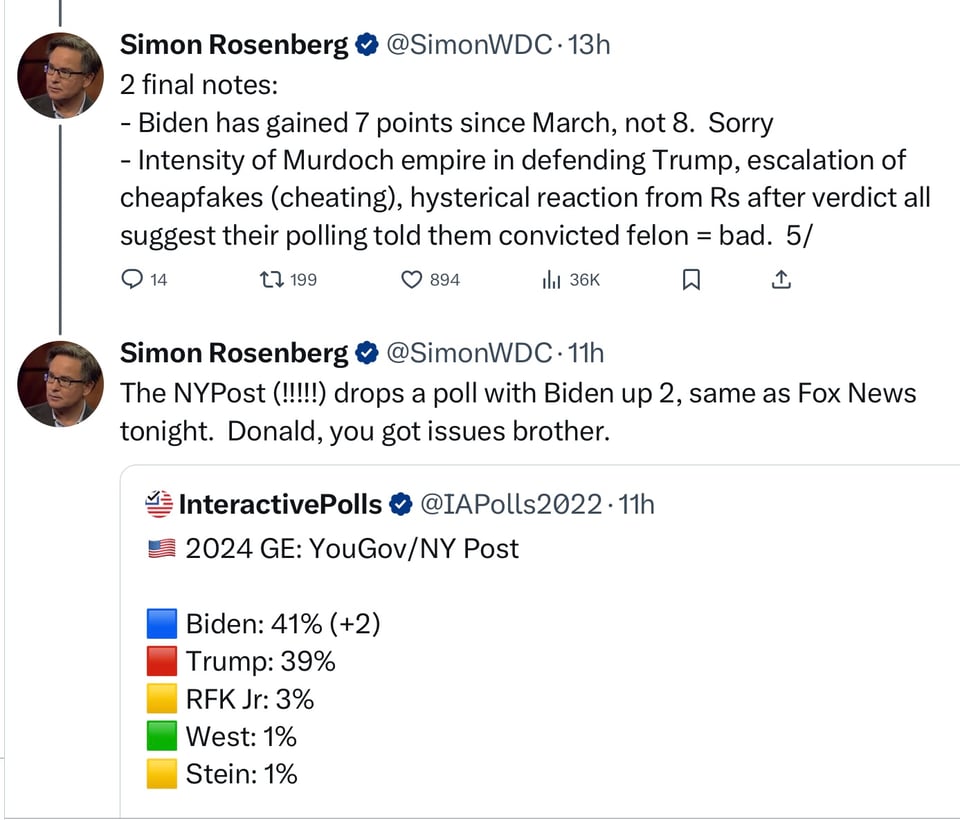This screenshot has width=960, height=820.
Task: Visit the InteractivePolls profile name
Action: tap(280, 504)
